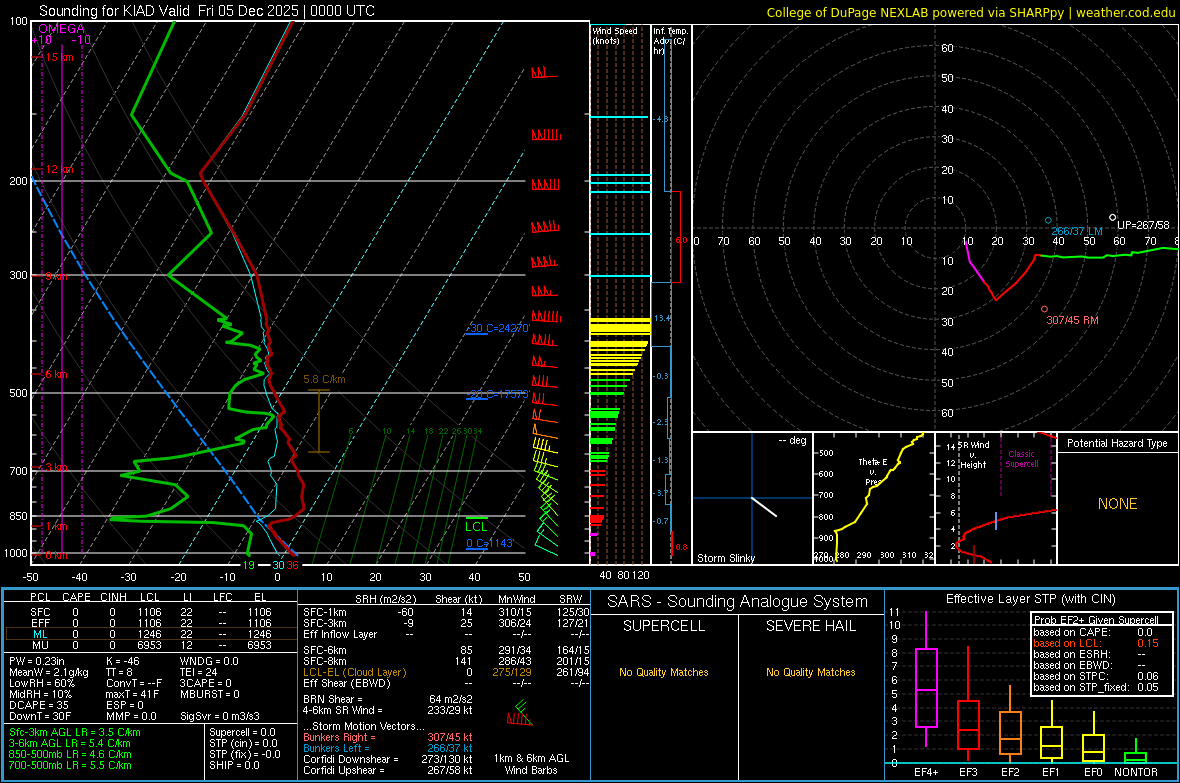Click the 'SARS - Sounding Analogue System' heading
1180x783 pixels.
click(738, 602)
